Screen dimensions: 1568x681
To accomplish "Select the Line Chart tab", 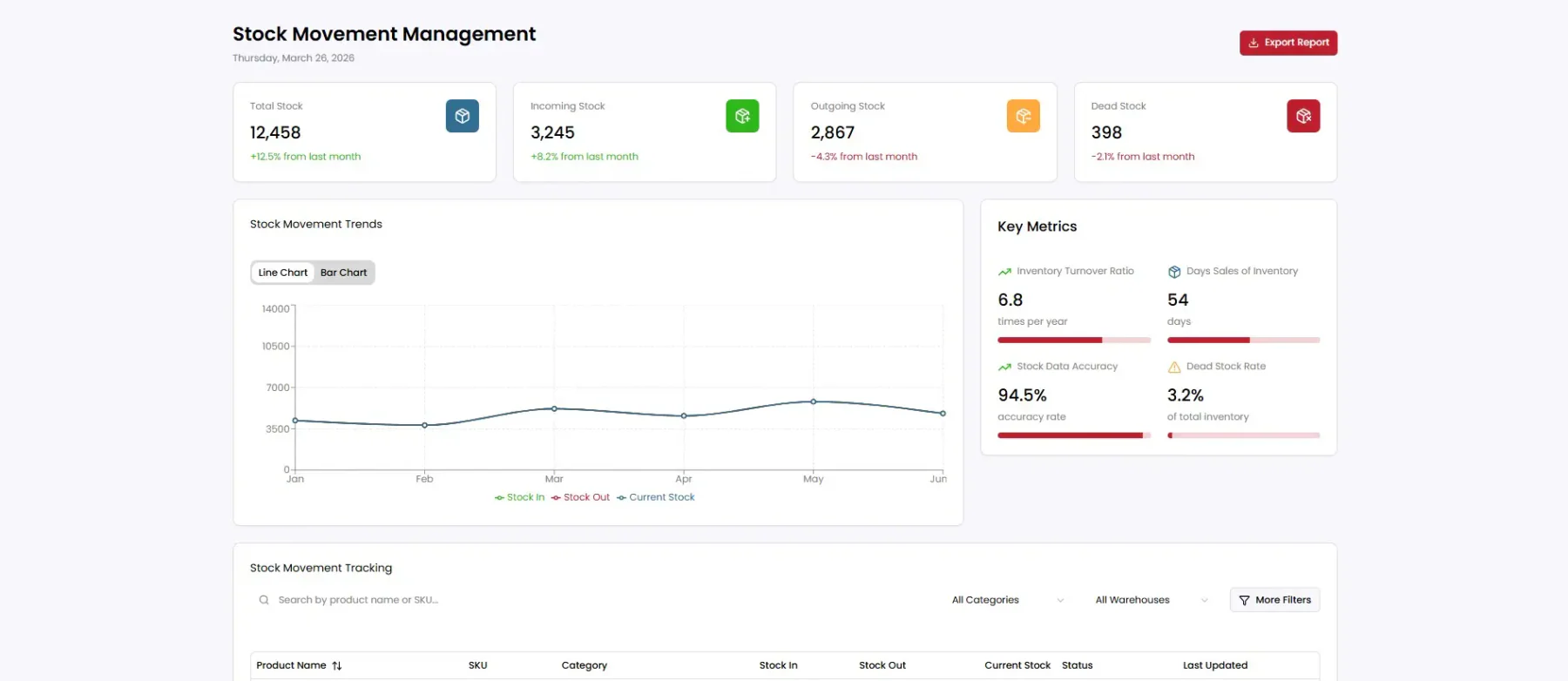I will [283, 273].
